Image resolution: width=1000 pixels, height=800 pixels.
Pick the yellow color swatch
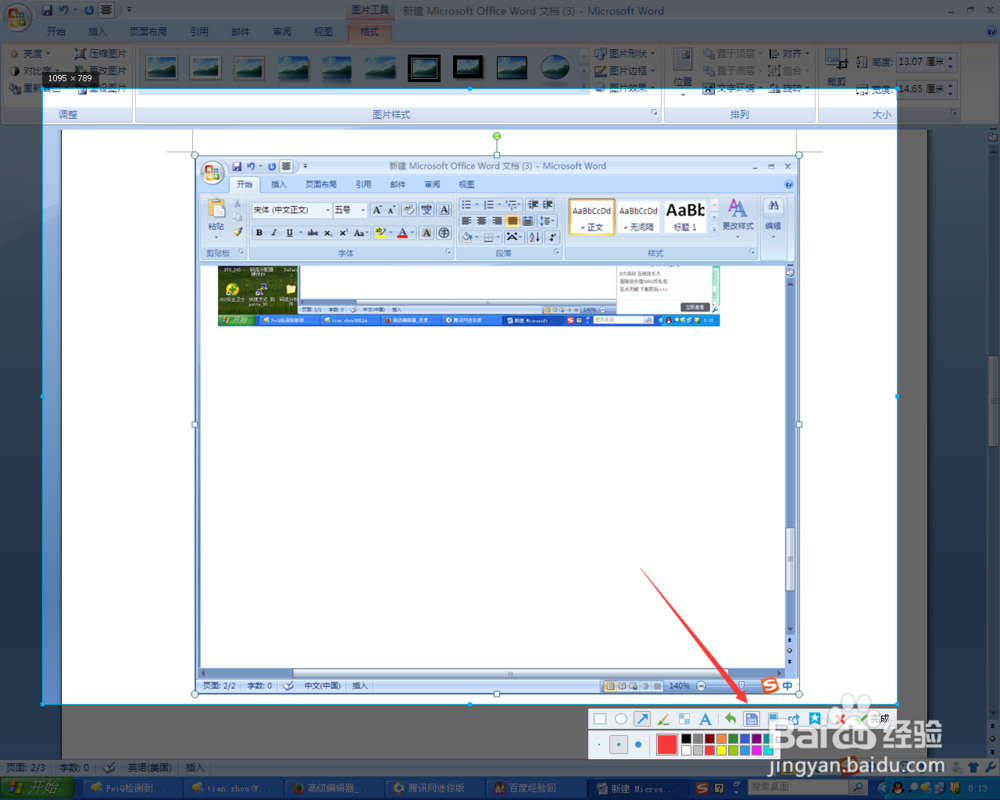[x=721, y=750]
